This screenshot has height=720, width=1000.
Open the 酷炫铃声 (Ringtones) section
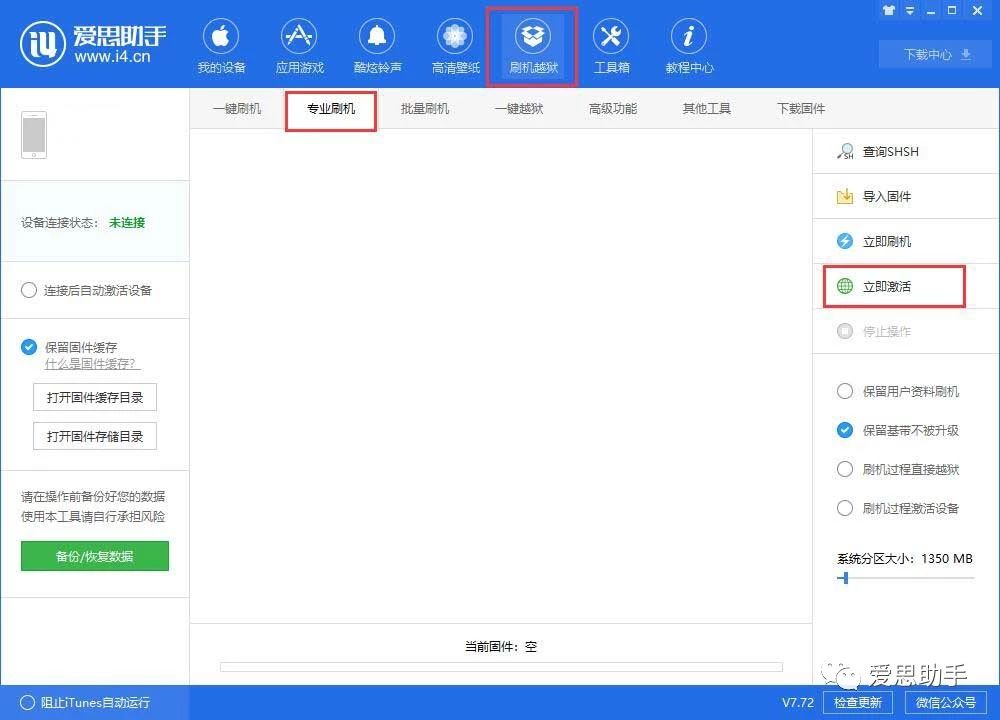(x=377, y=45)
